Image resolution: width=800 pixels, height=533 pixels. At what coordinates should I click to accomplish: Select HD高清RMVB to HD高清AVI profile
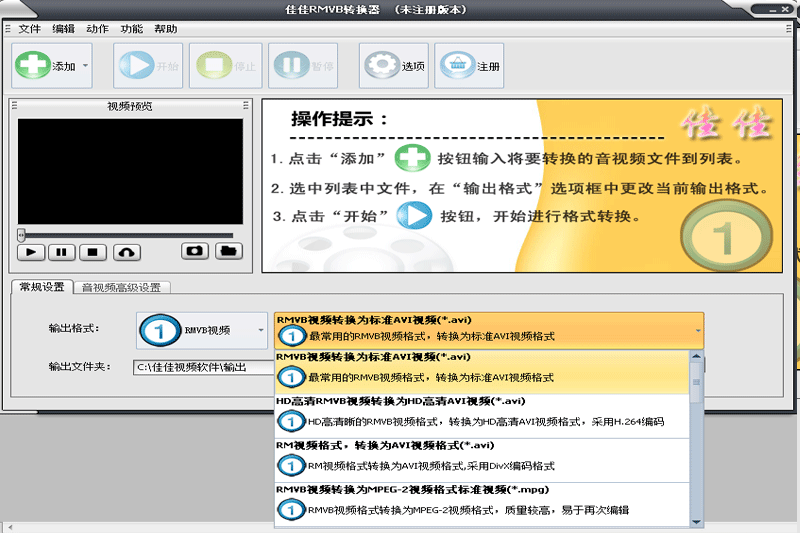pos(482,416)
